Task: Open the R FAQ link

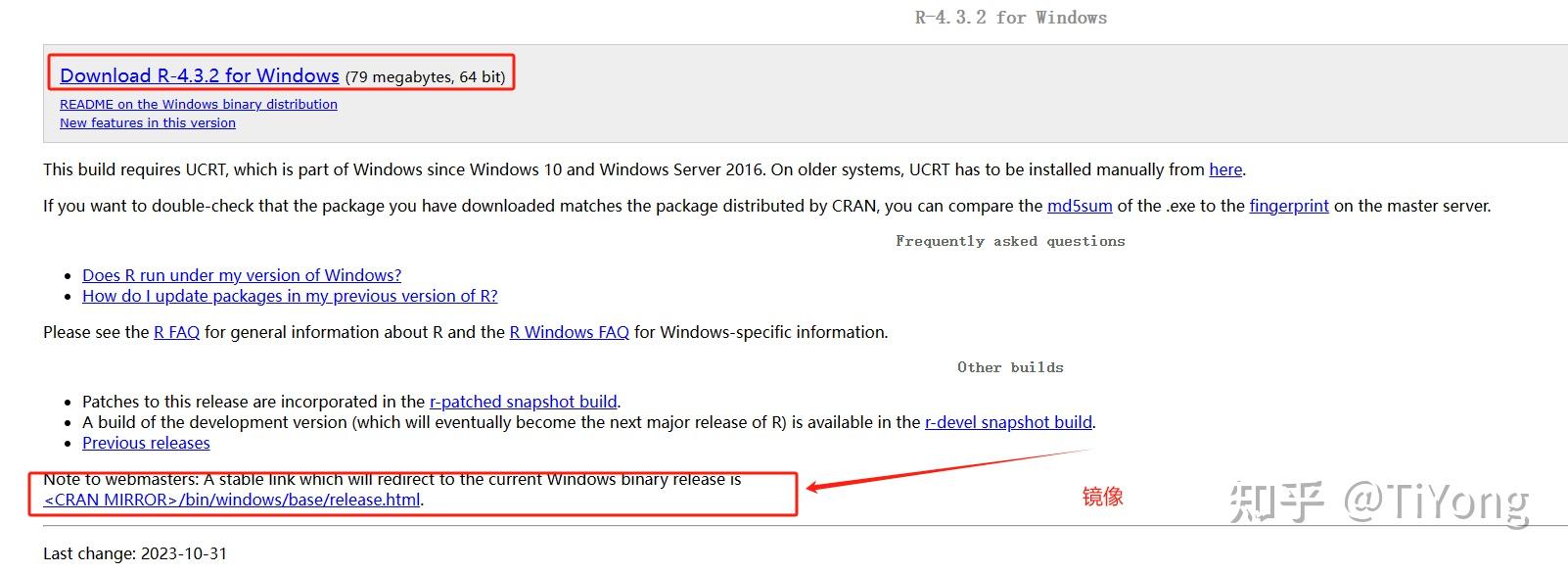Action: click(x=177, y=332)
